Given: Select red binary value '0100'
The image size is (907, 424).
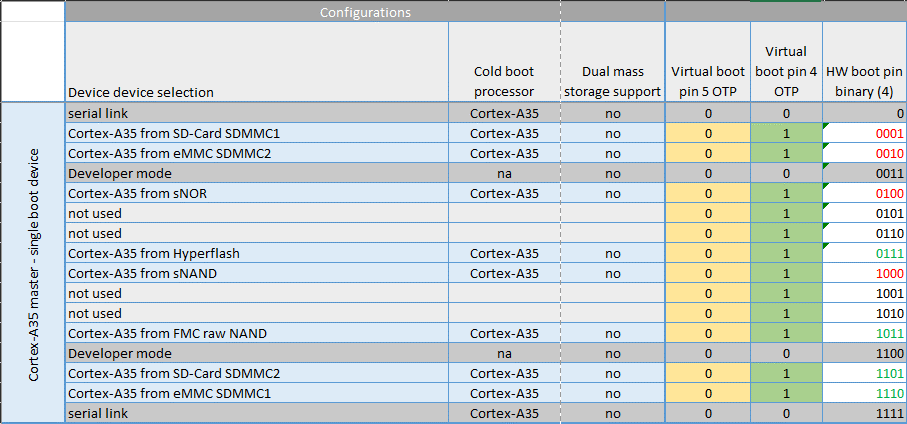Looking at the screenshot, I should click(864, 194).
